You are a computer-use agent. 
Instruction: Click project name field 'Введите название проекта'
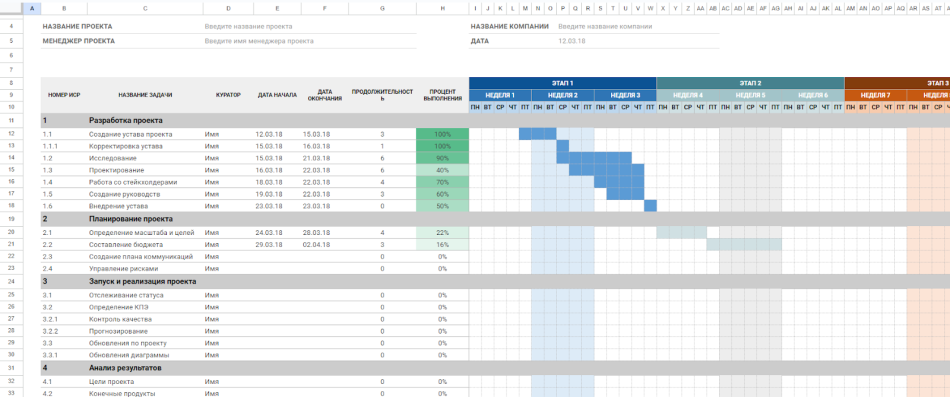[248, 27]
